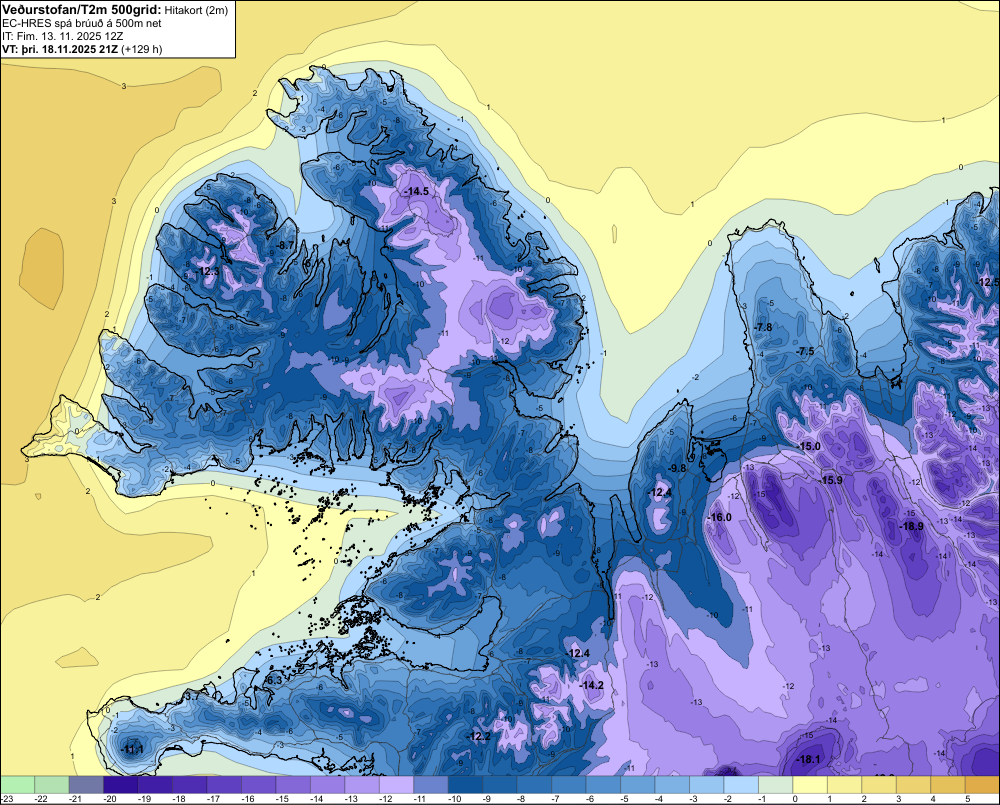
Task: Click the legend color swatch above the -1 label
Action: pos(776,784)
